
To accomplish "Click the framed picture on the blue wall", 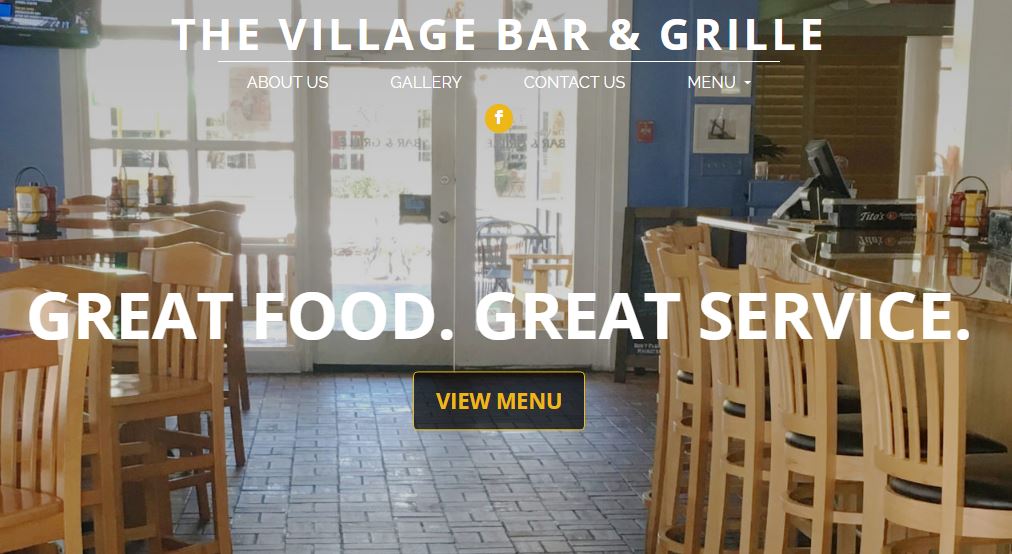I will [722, 128].
